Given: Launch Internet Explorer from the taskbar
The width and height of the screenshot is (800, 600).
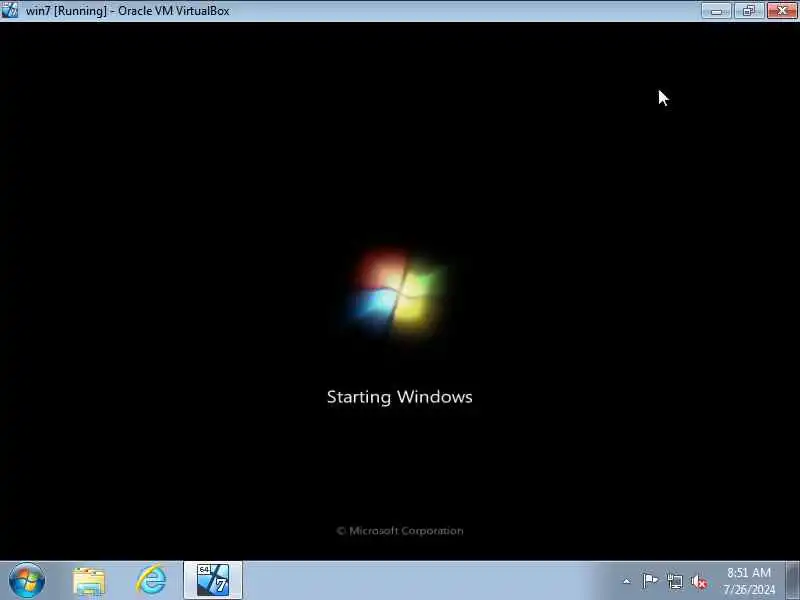Looking at the screenshot, I should pyautogui.click(x=151, y=580).
